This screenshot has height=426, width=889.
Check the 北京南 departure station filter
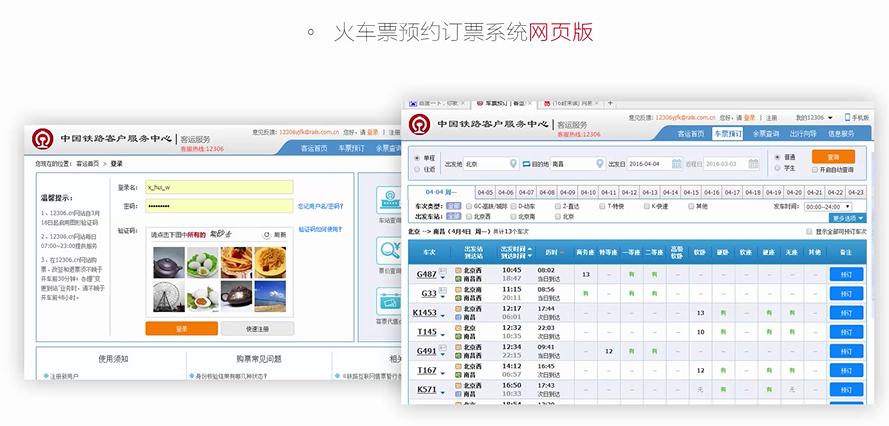point(513,217)
